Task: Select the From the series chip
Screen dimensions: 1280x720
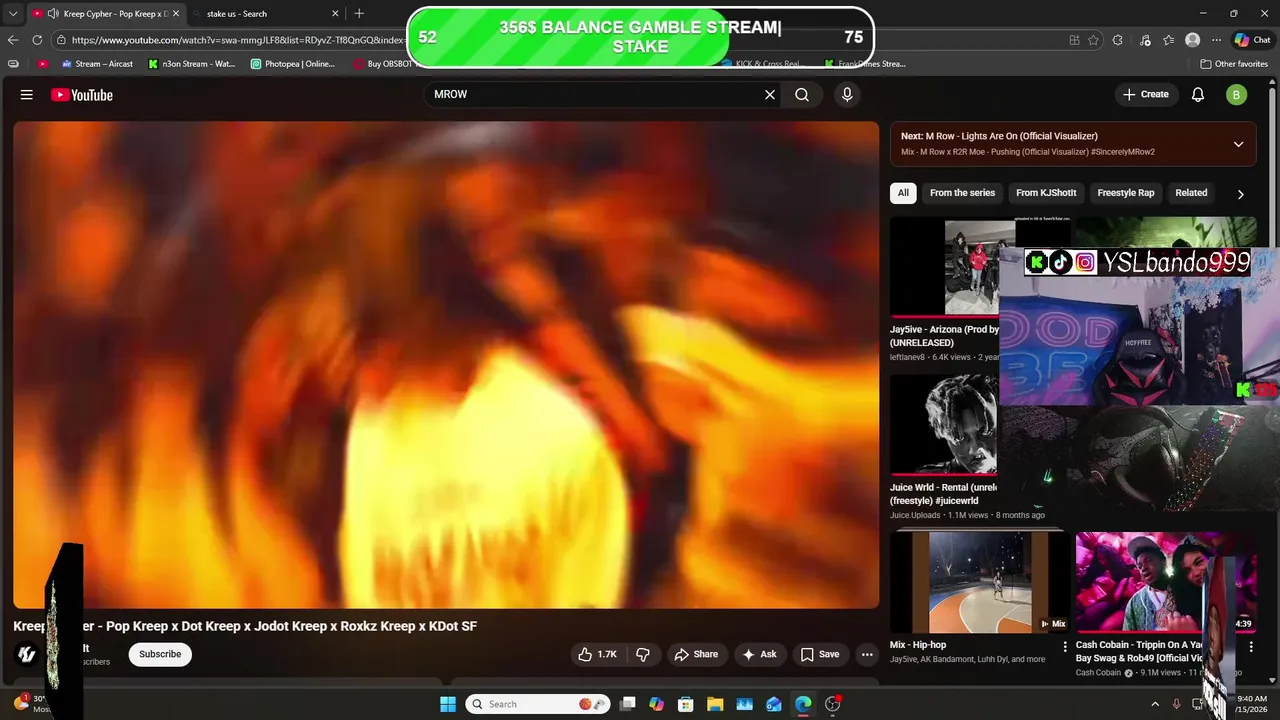Action: (x=962, y=193)
